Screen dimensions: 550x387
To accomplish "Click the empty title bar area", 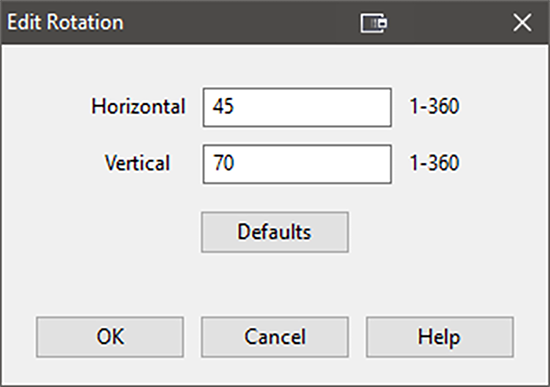I will point(242,22).
